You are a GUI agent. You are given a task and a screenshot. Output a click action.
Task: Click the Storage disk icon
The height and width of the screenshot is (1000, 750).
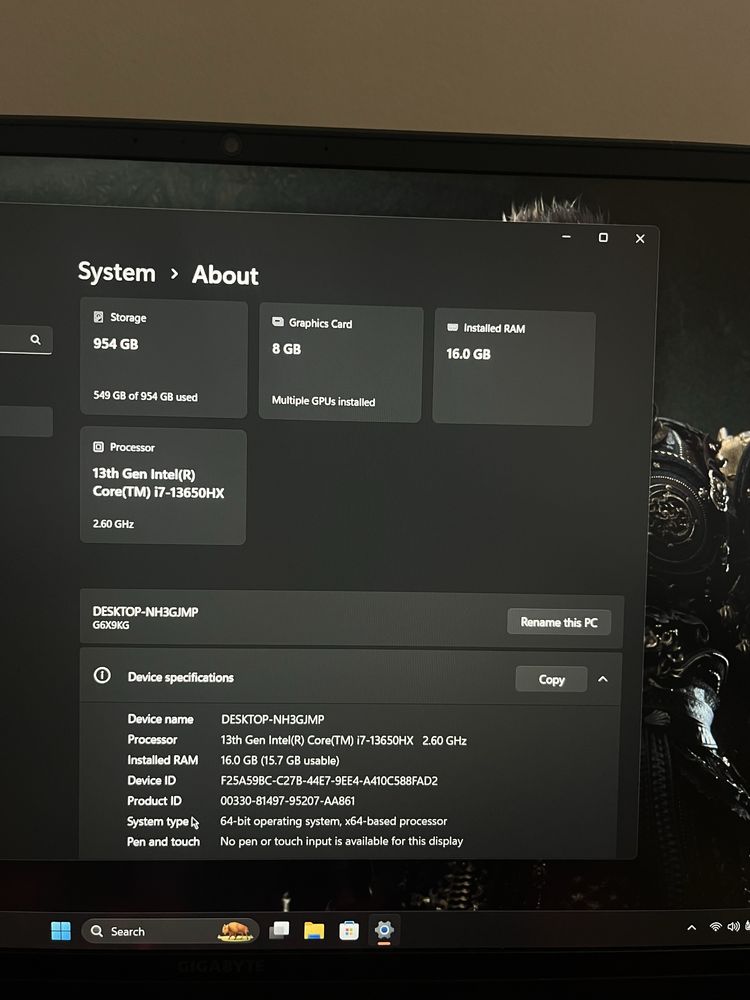98,317
